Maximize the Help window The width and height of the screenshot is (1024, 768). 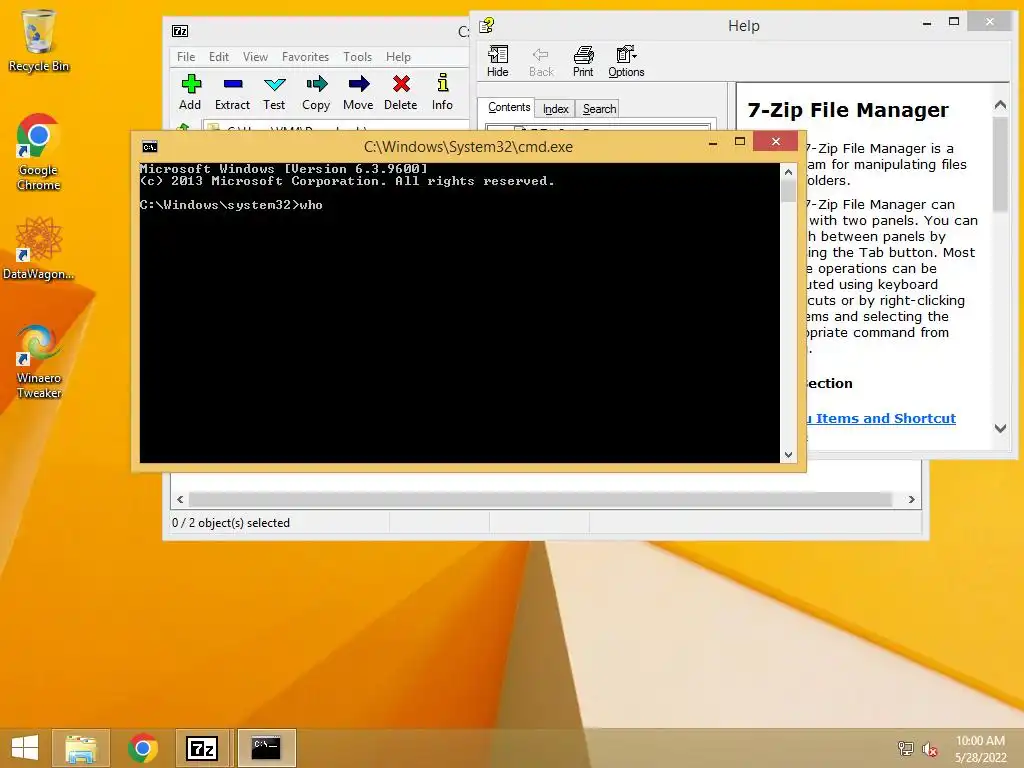(954, 22)
